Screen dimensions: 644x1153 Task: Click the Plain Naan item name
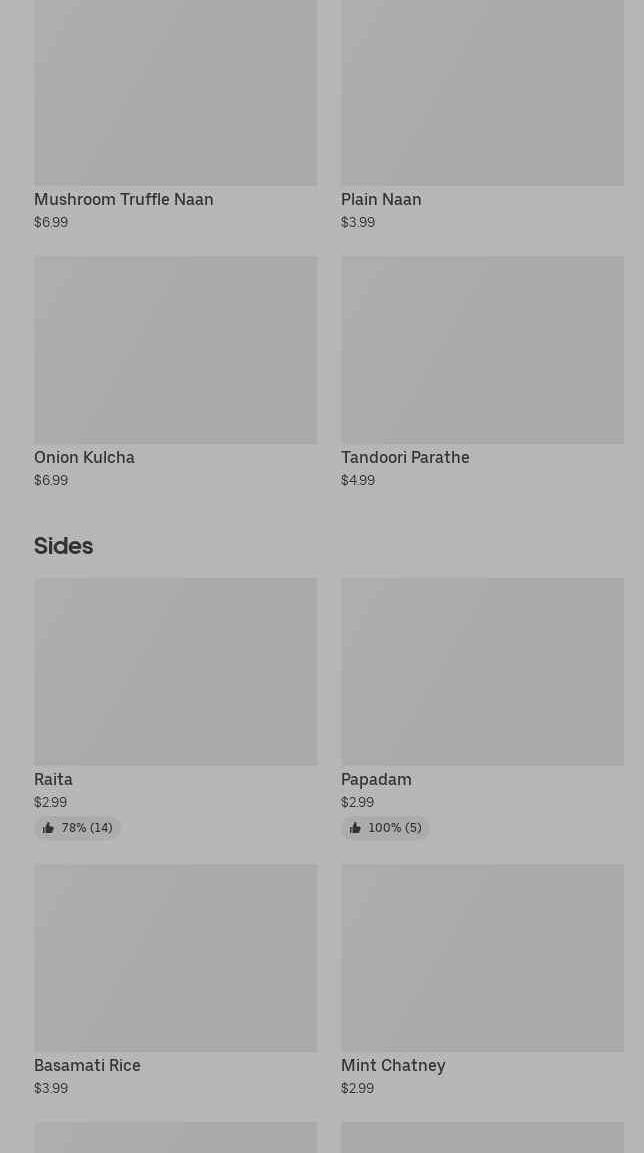(381, 199)
